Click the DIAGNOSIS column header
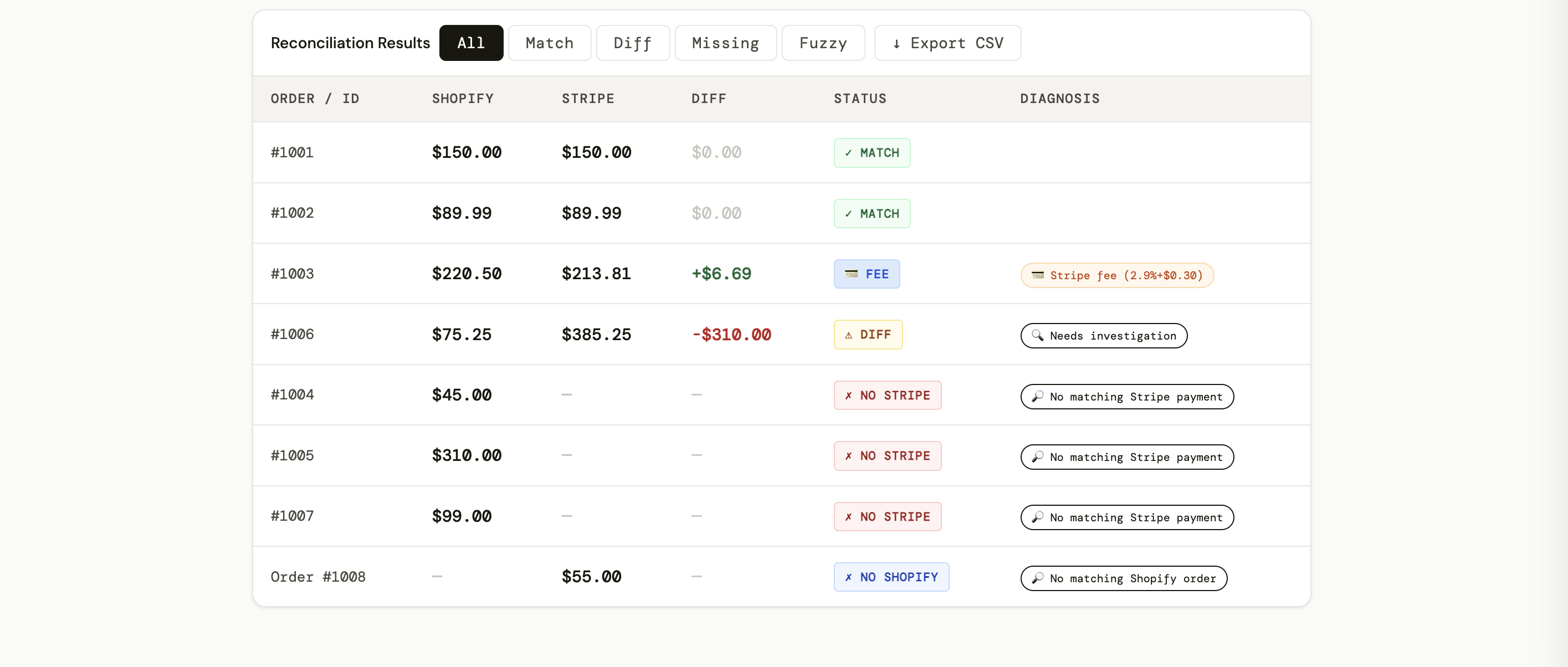The image size is (1568, 667). point(1060,99)
